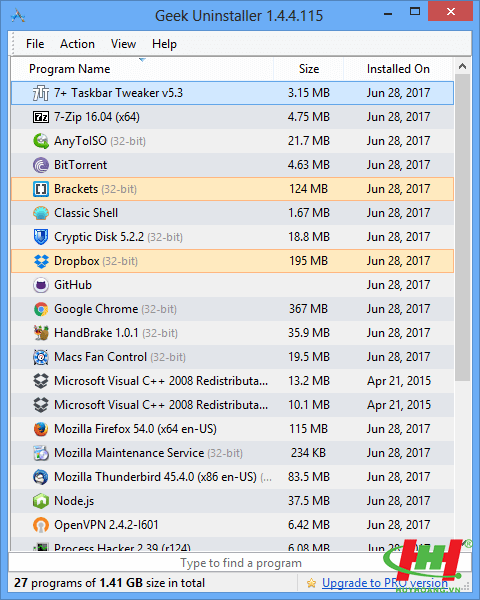Click the OpenVPN icon
The image size is (480, 600).
(x=41, y=525)
